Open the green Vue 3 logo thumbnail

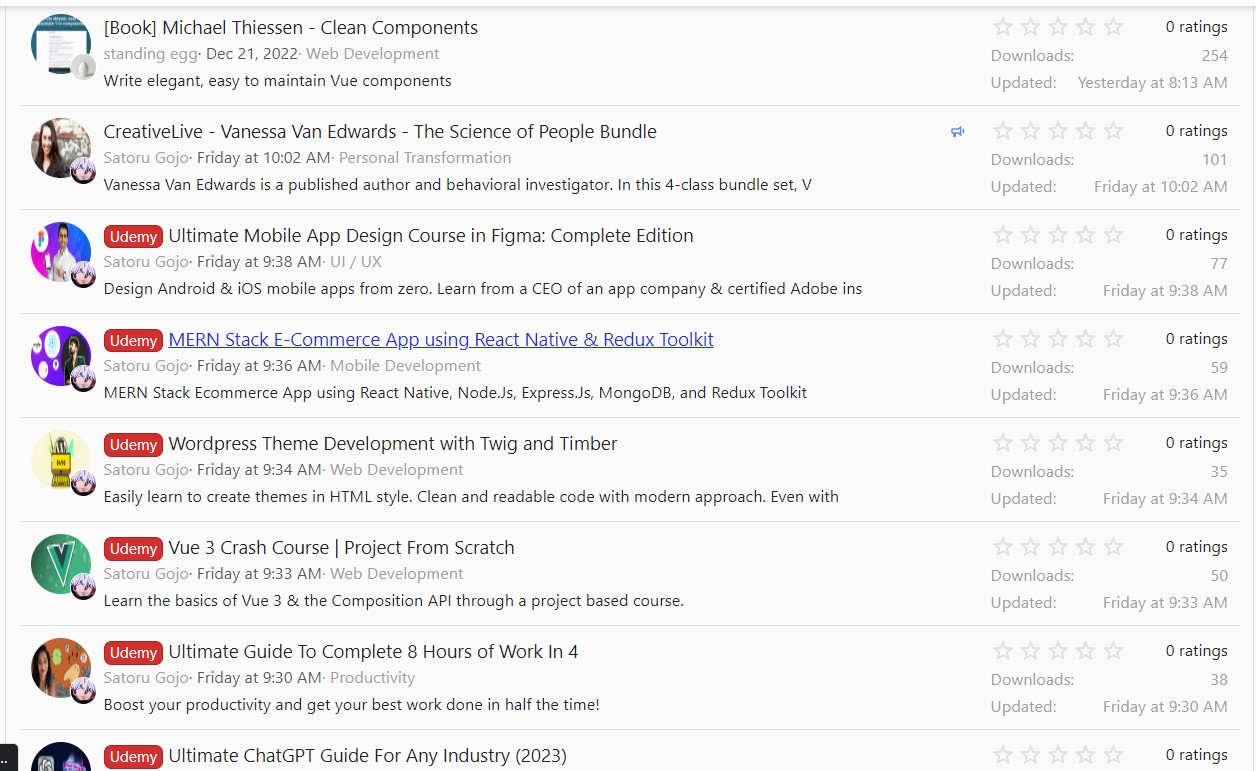[x=61, y=564]
